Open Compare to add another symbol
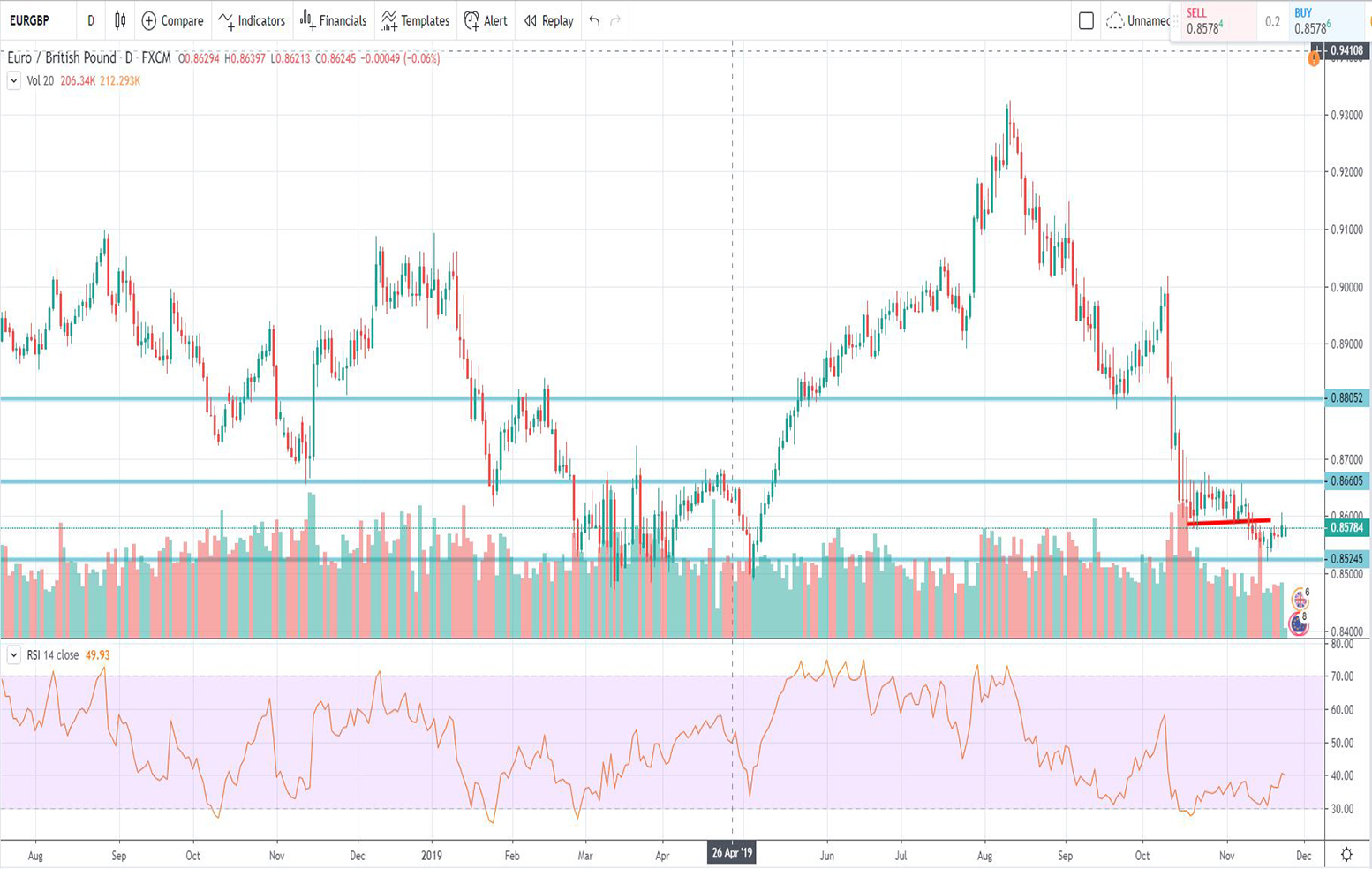 [x=171, y=20]
